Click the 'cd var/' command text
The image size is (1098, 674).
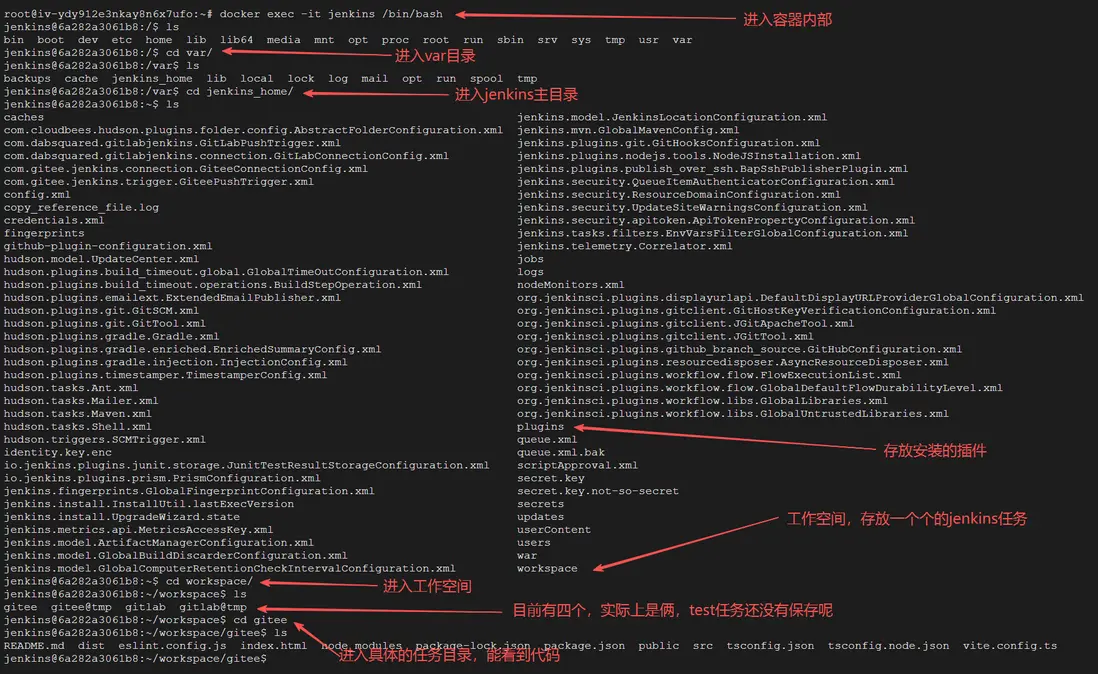click(189, 52)
